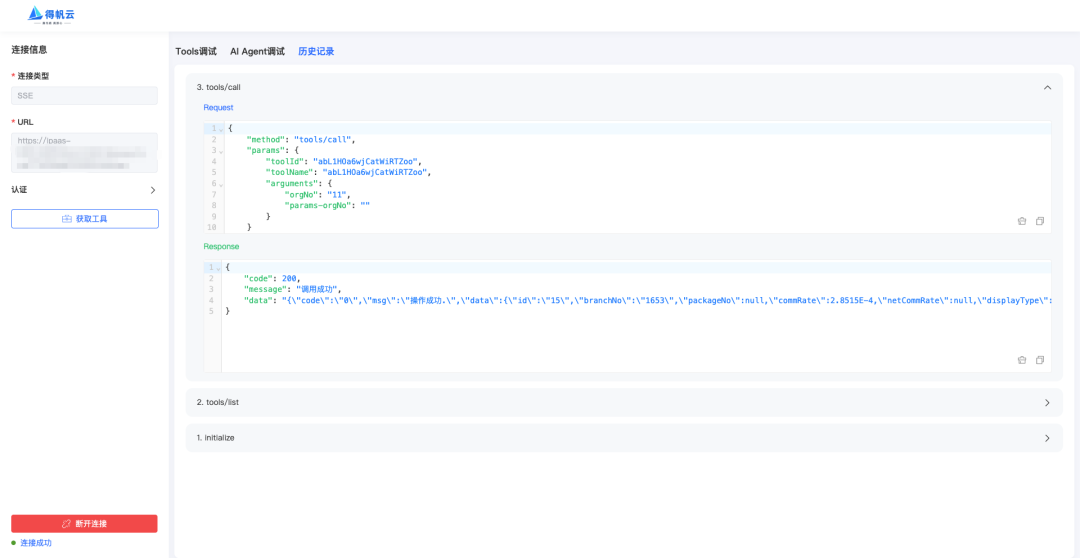
Task: Click line number 5 in Response gutter
Action: click(211, 311)
